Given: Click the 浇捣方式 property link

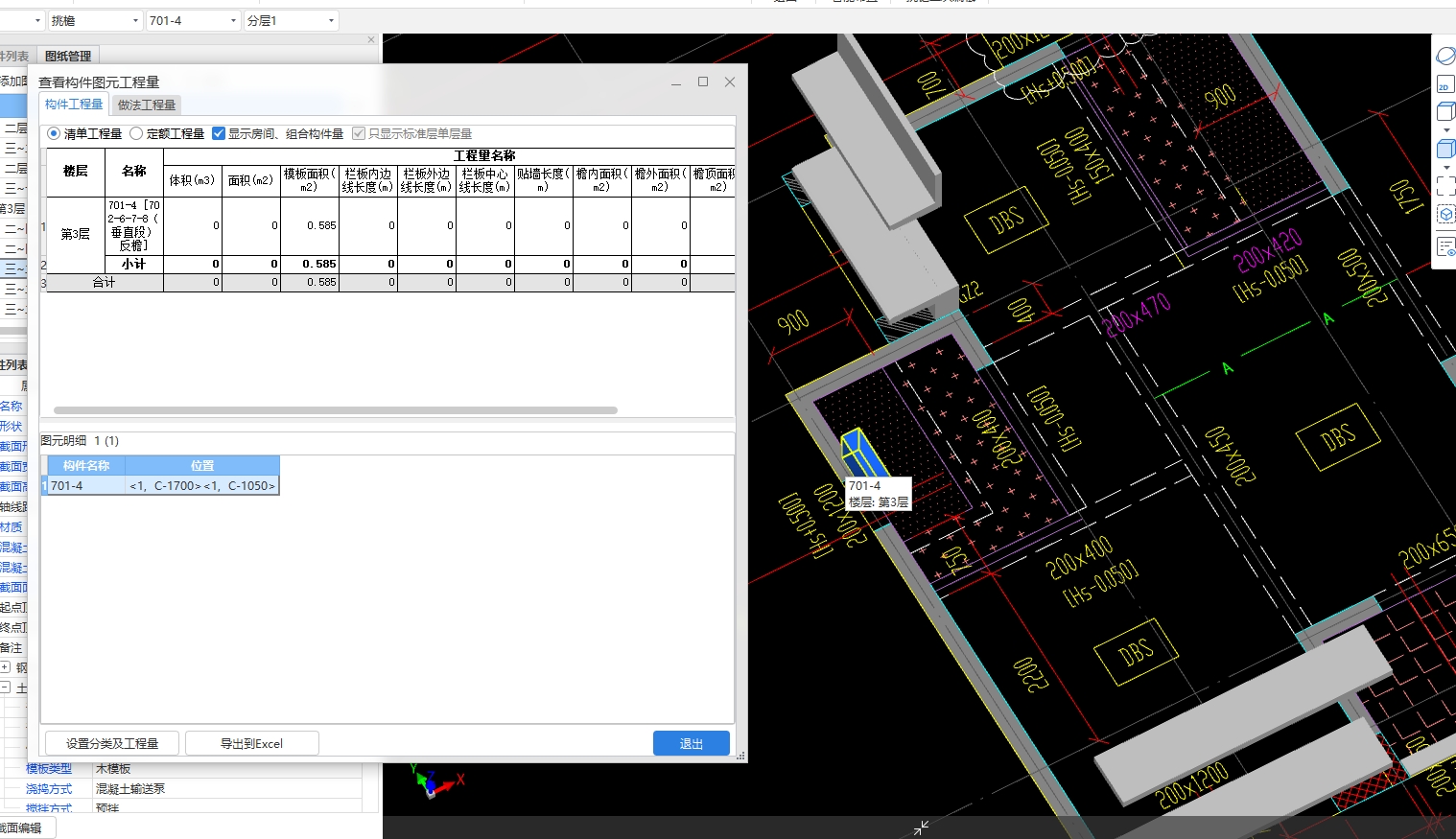Looking at the screenshot, I should 49,789.
